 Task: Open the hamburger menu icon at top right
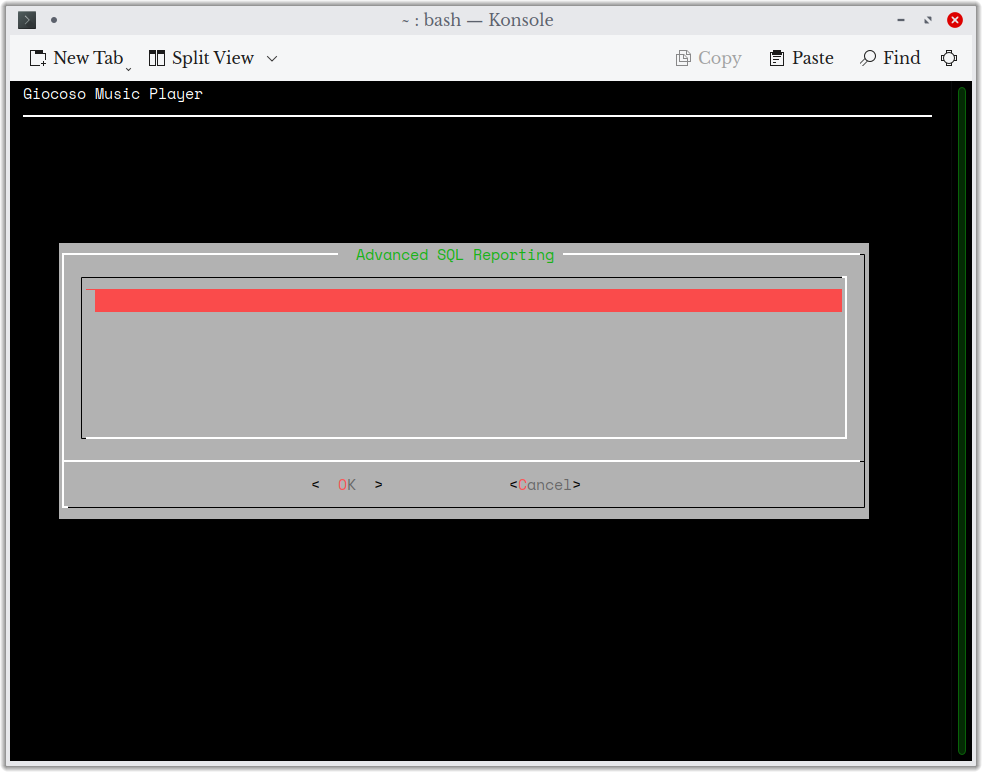pyautogui.click(x=948, y=57)
